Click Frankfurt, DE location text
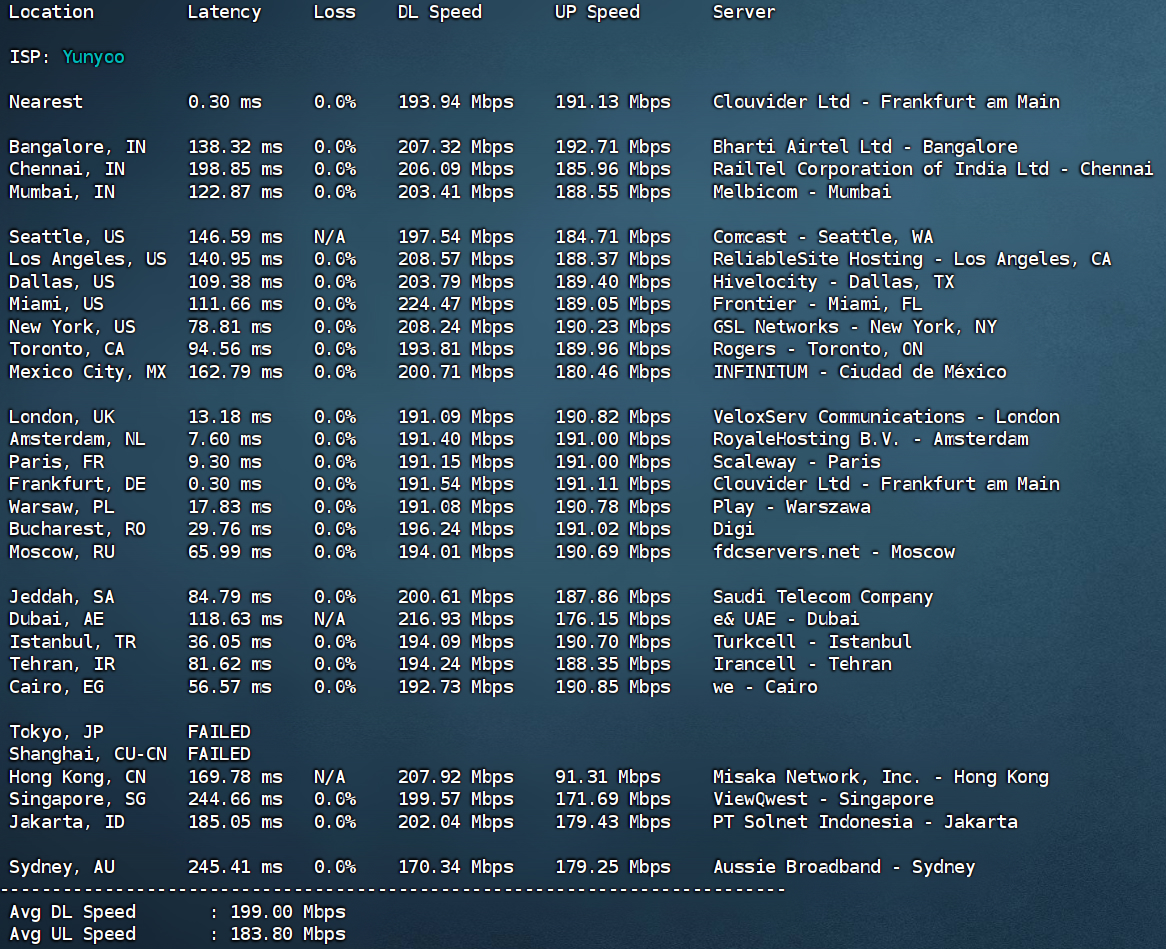This screenshot has width=1166, height=949. (77, 484)
